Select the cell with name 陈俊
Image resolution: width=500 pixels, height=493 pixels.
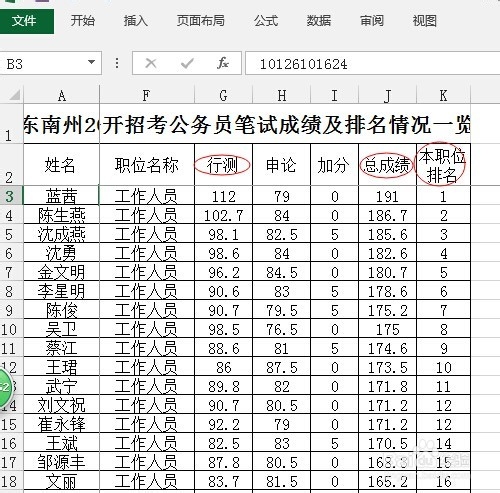61,310
